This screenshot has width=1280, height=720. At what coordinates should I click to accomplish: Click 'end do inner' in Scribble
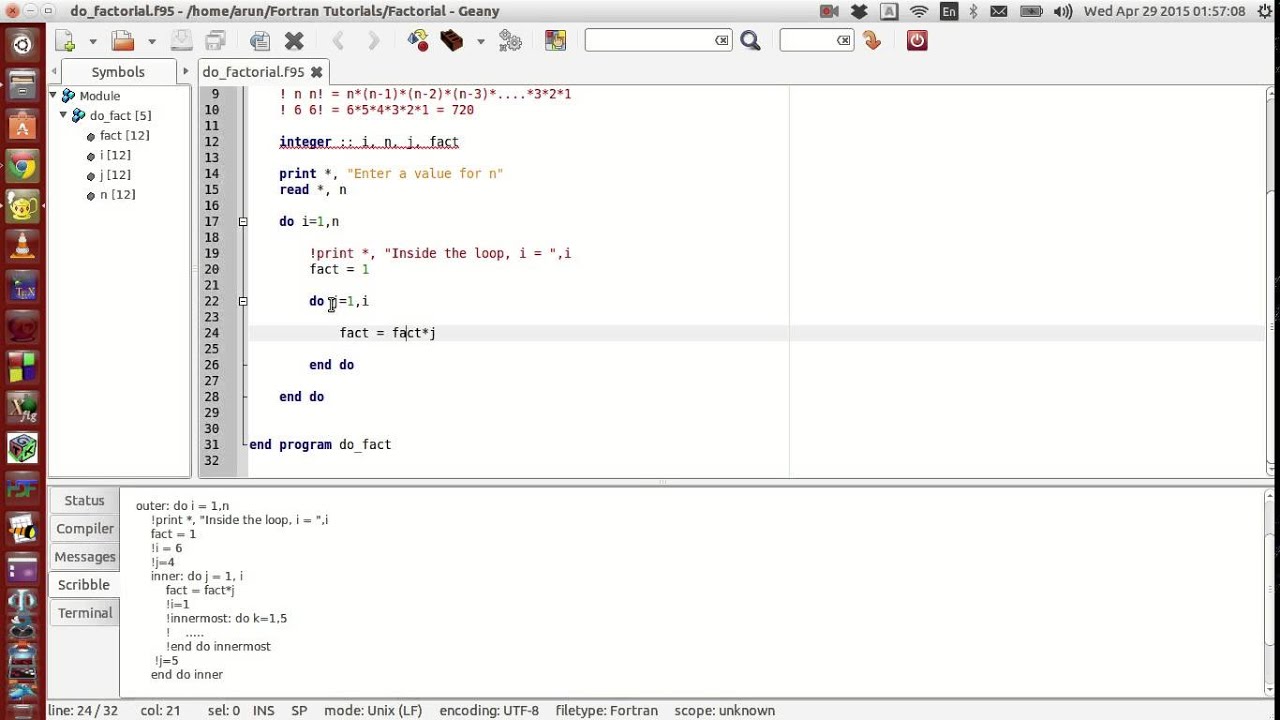click(x=187, y=675)
